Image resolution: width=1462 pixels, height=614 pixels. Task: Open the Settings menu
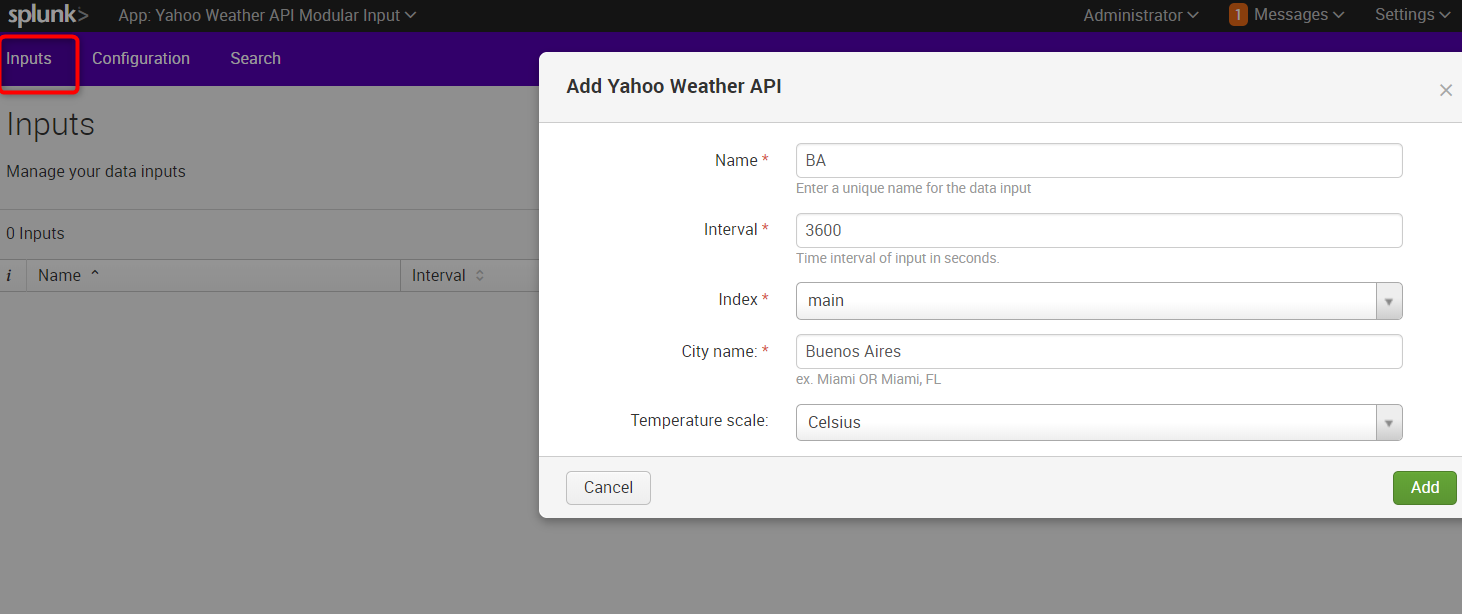[1412, 14]
